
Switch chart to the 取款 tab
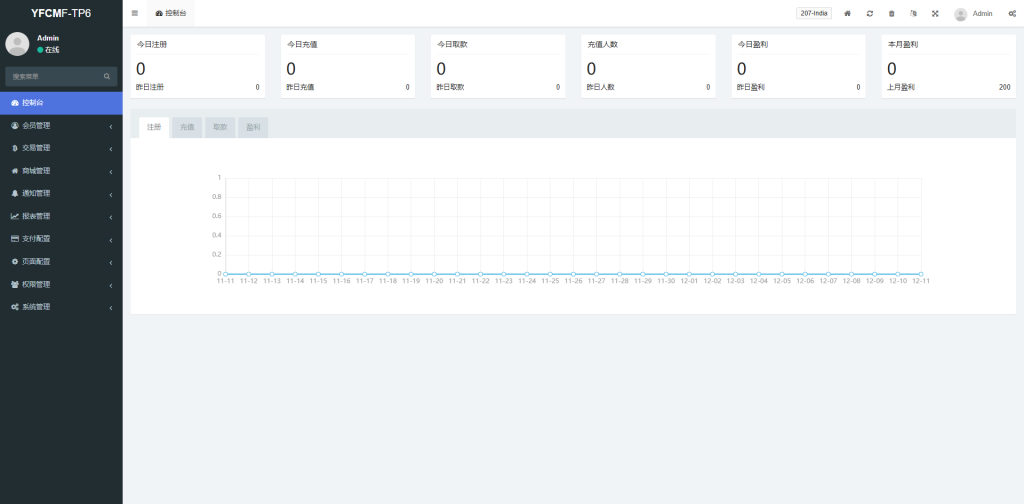220,127
